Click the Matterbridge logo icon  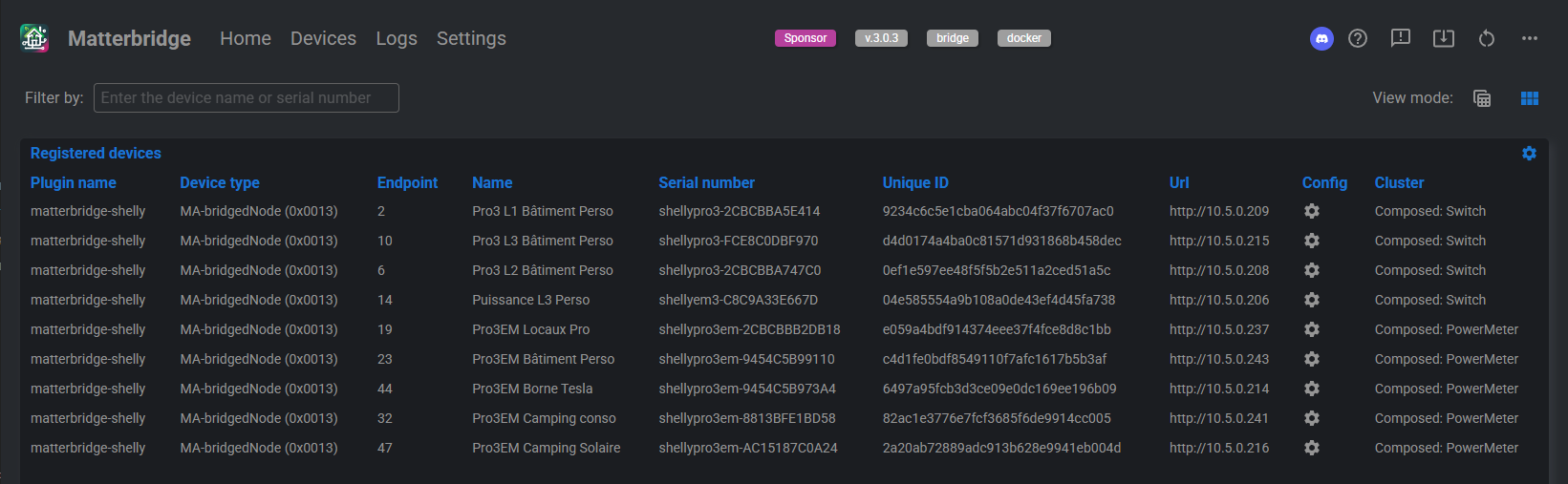(x=34, y=38)
